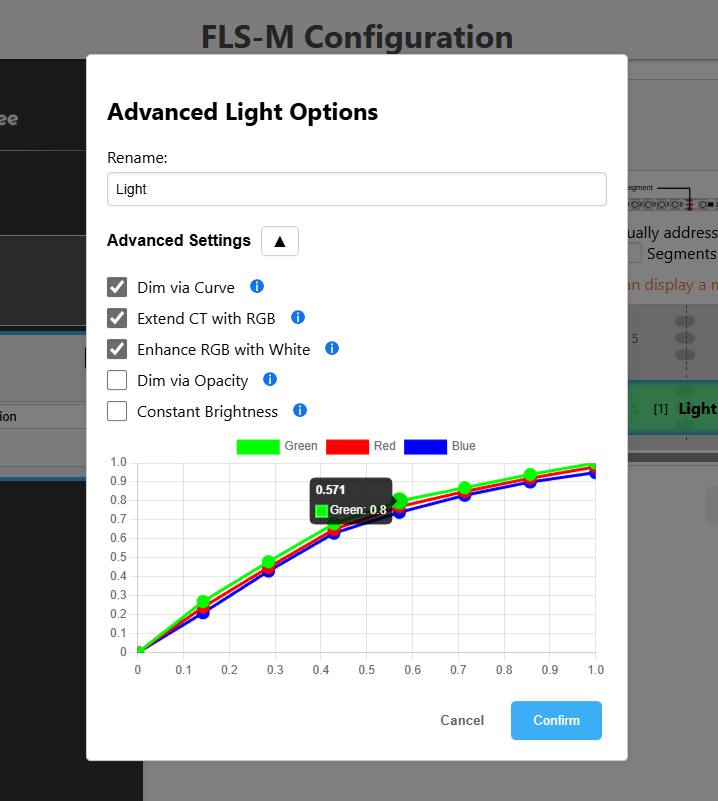Select green curve point near 0.857
Viewport: 718px width, 801px height.
click(x=530, y=475)
